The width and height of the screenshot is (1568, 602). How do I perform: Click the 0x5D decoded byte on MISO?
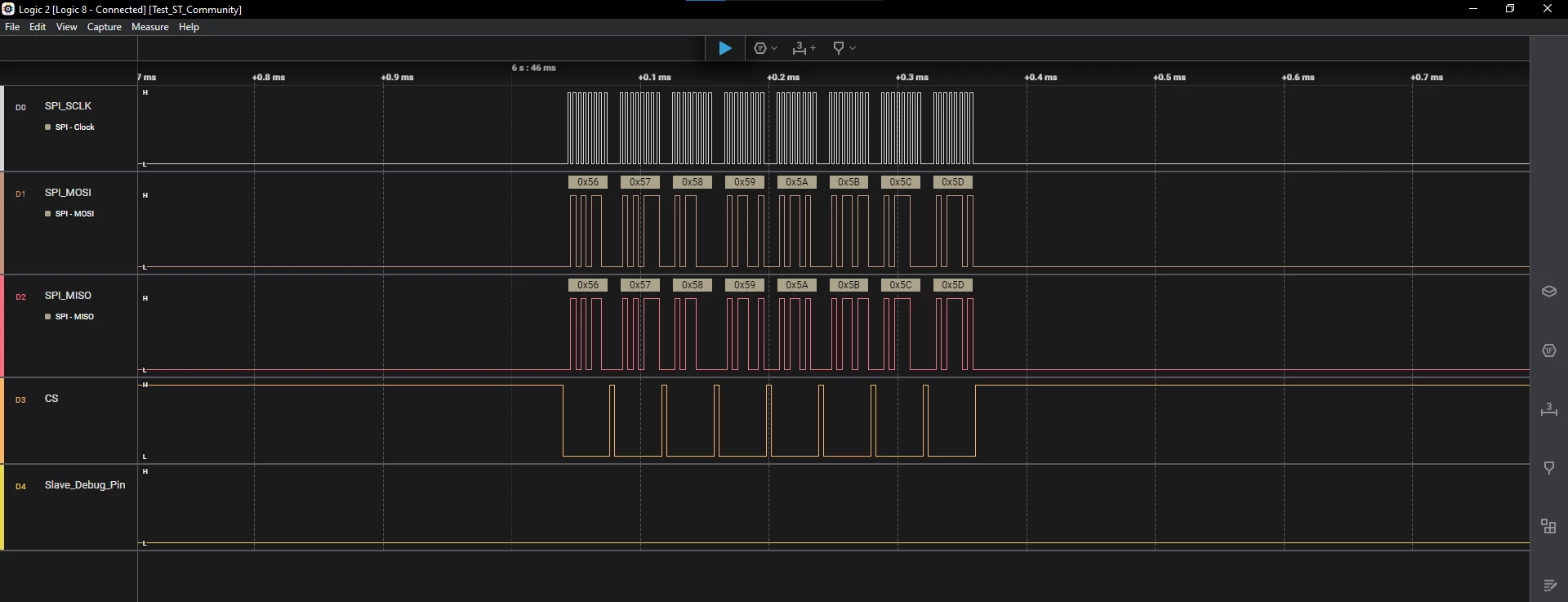click(953, 285)
